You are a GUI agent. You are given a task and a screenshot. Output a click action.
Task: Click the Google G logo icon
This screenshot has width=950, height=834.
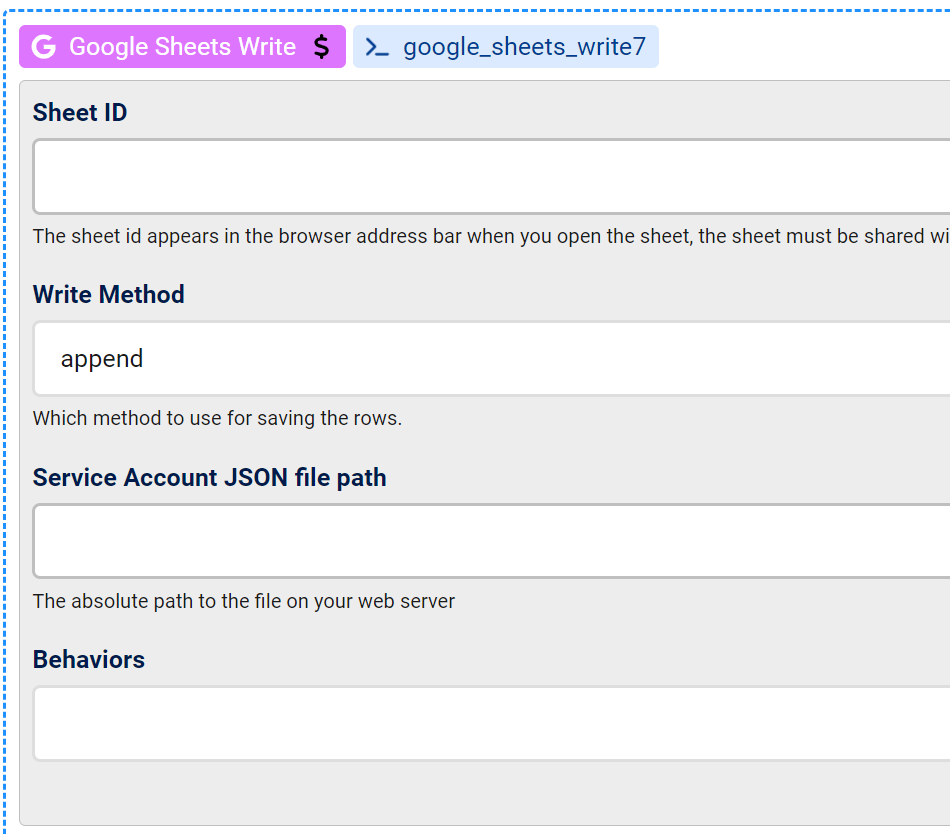pos(44,47)
